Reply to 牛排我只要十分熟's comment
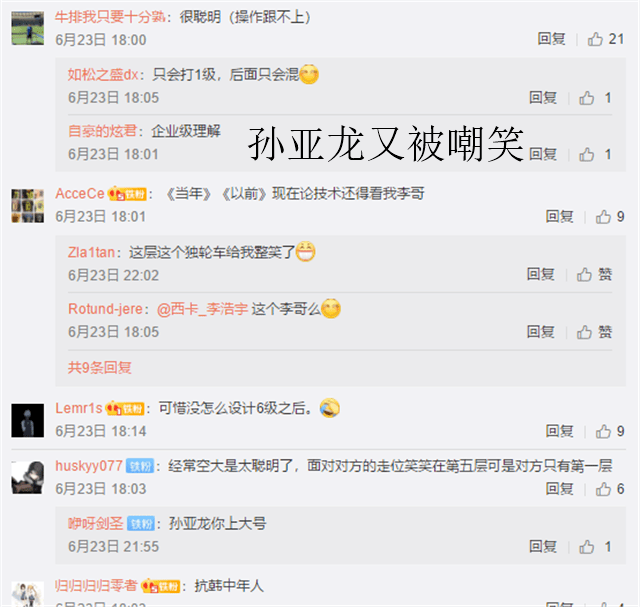This screenshot has width=640, height=607. (x=551, y=39)
